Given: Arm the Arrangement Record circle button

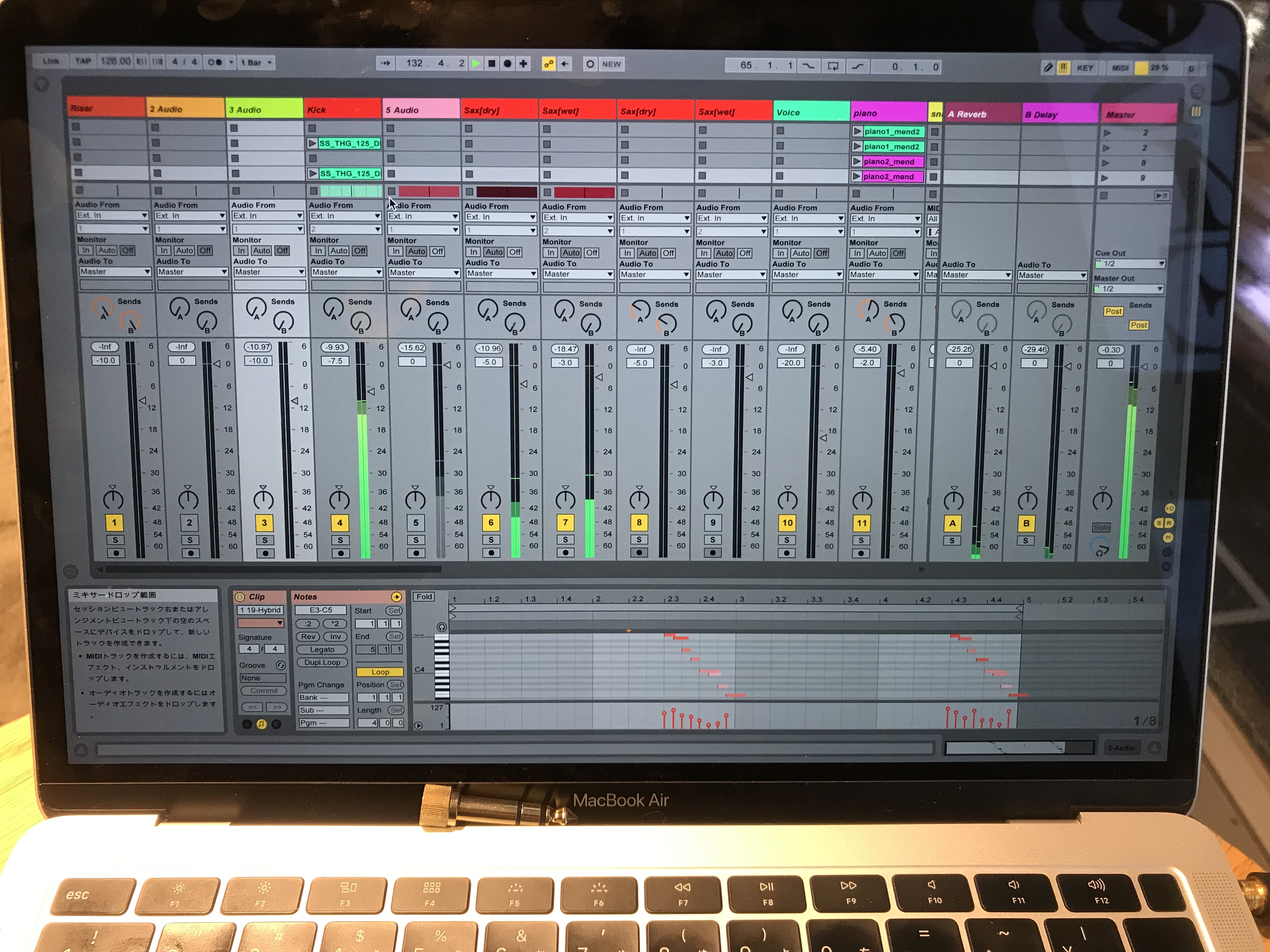Looking at the screenshot, I should click(x=507, y=64).
